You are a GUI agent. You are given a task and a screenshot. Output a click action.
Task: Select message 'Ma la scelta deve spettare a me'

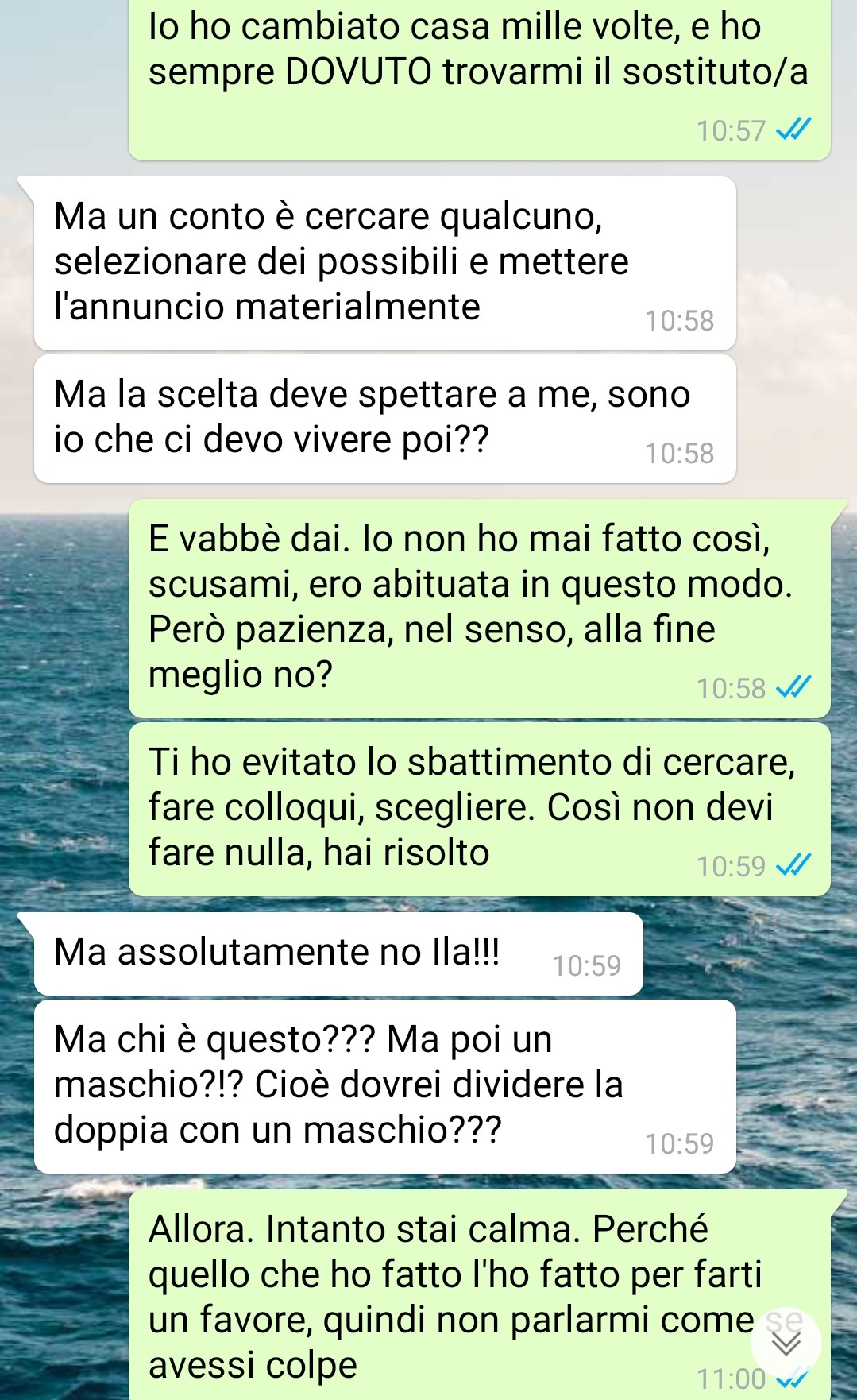coord(385,419)
